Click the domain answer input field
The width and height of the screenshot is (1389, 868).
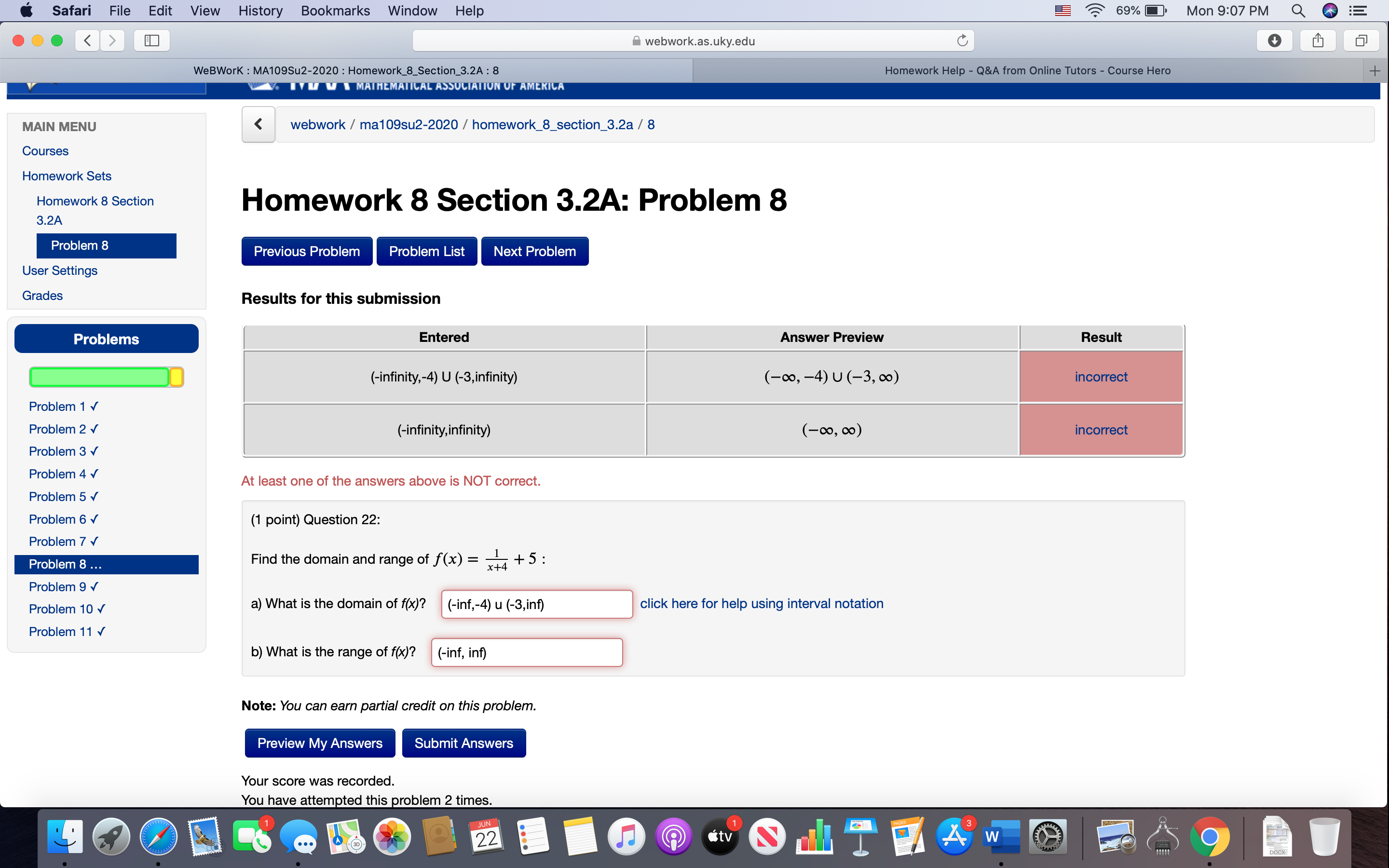(537, 604)
